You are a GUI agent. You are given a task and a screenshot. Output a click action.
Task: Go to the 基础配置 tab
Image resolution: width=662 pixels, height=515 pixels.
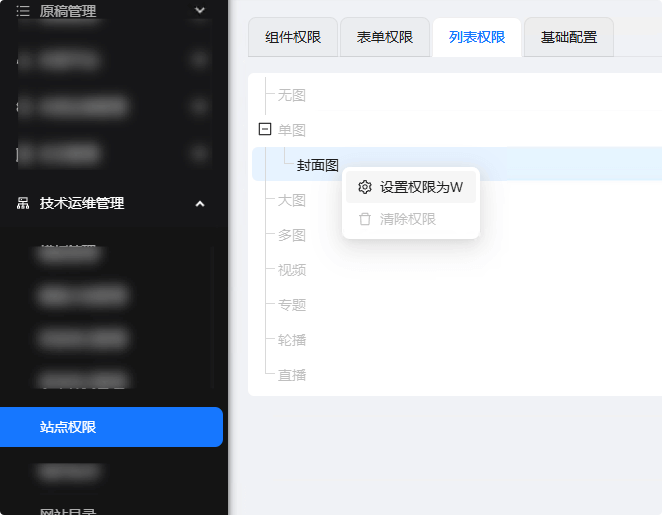point(569,38)
